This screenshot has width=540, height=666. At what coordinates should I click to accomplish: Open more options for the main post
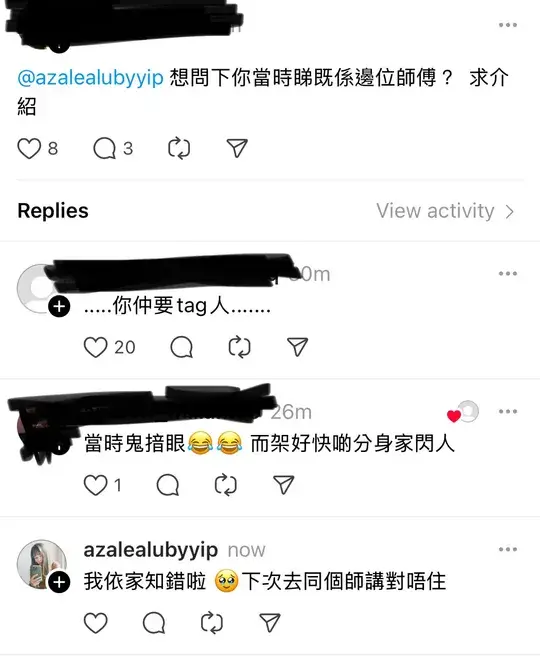[508, 25]
